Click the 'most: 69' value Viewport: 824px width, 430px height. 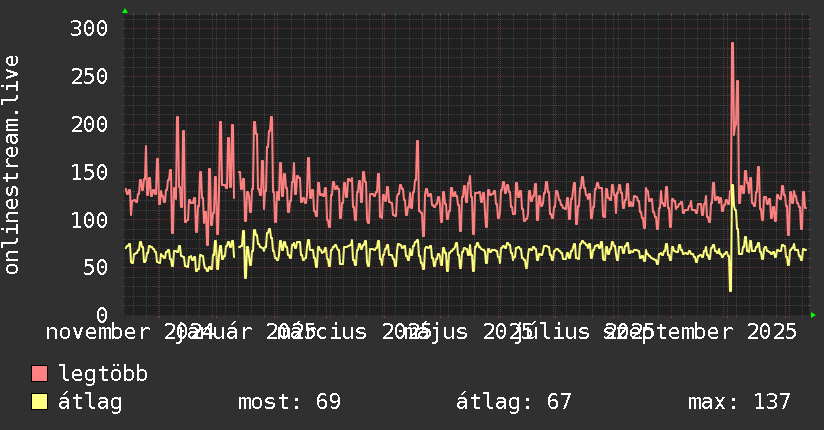pyautogui.click(x=289, y=402)
